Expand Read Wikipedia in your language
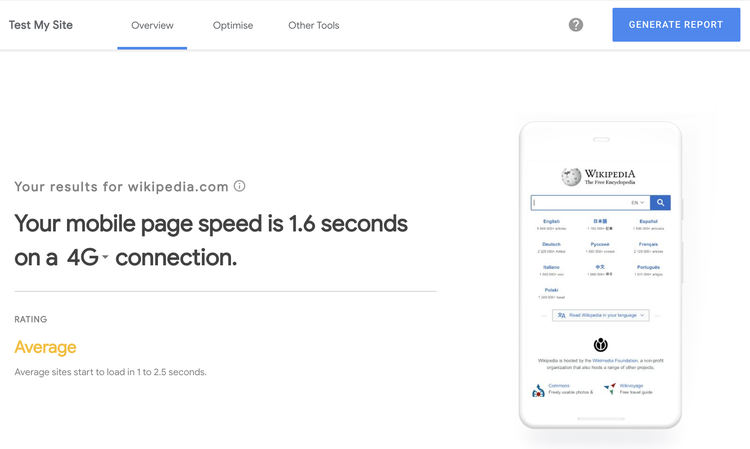The image size is (750, 449). tap(600, 315)
